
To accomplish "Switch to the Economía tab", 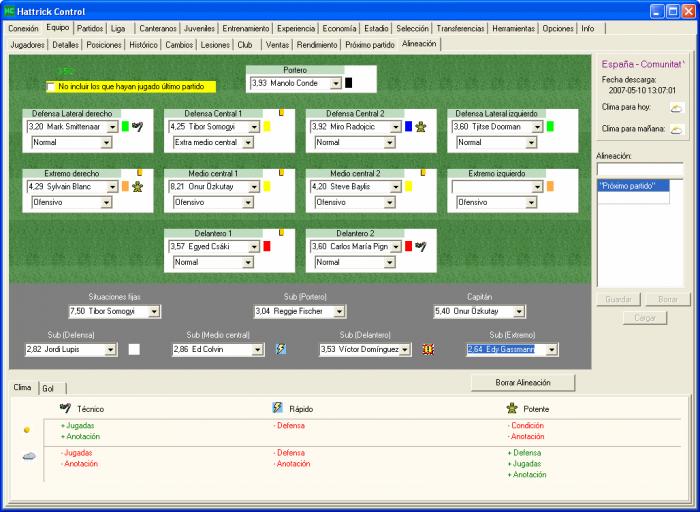I will click(x=339, y=29).
